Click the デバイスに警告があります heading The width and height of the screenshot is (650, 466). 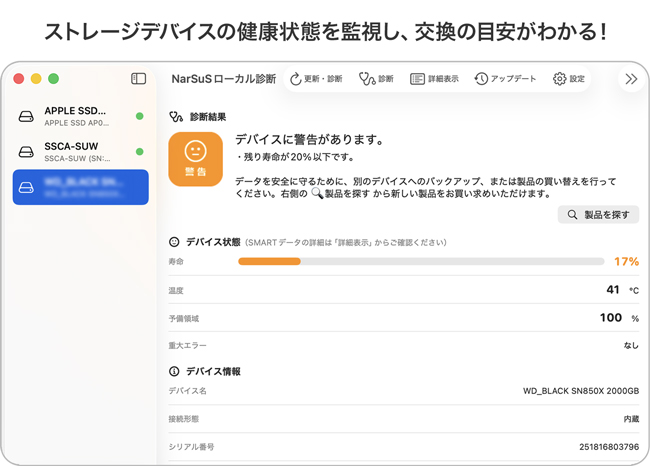click(310, 139)
